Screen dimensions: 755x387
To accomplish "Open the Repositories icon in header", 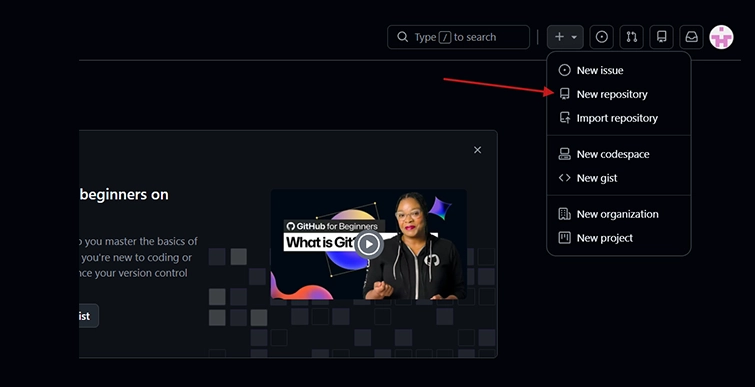I will coord(662,37).
